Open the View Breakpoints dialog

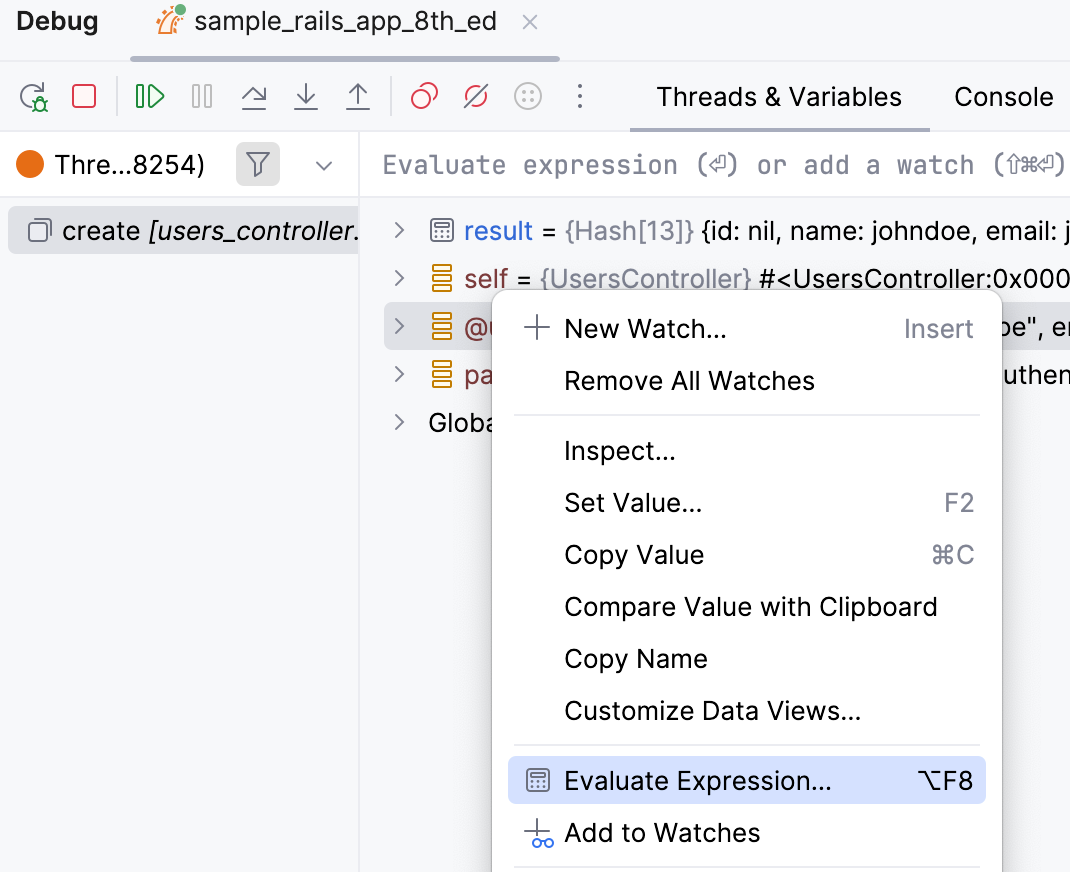point(424,96)
